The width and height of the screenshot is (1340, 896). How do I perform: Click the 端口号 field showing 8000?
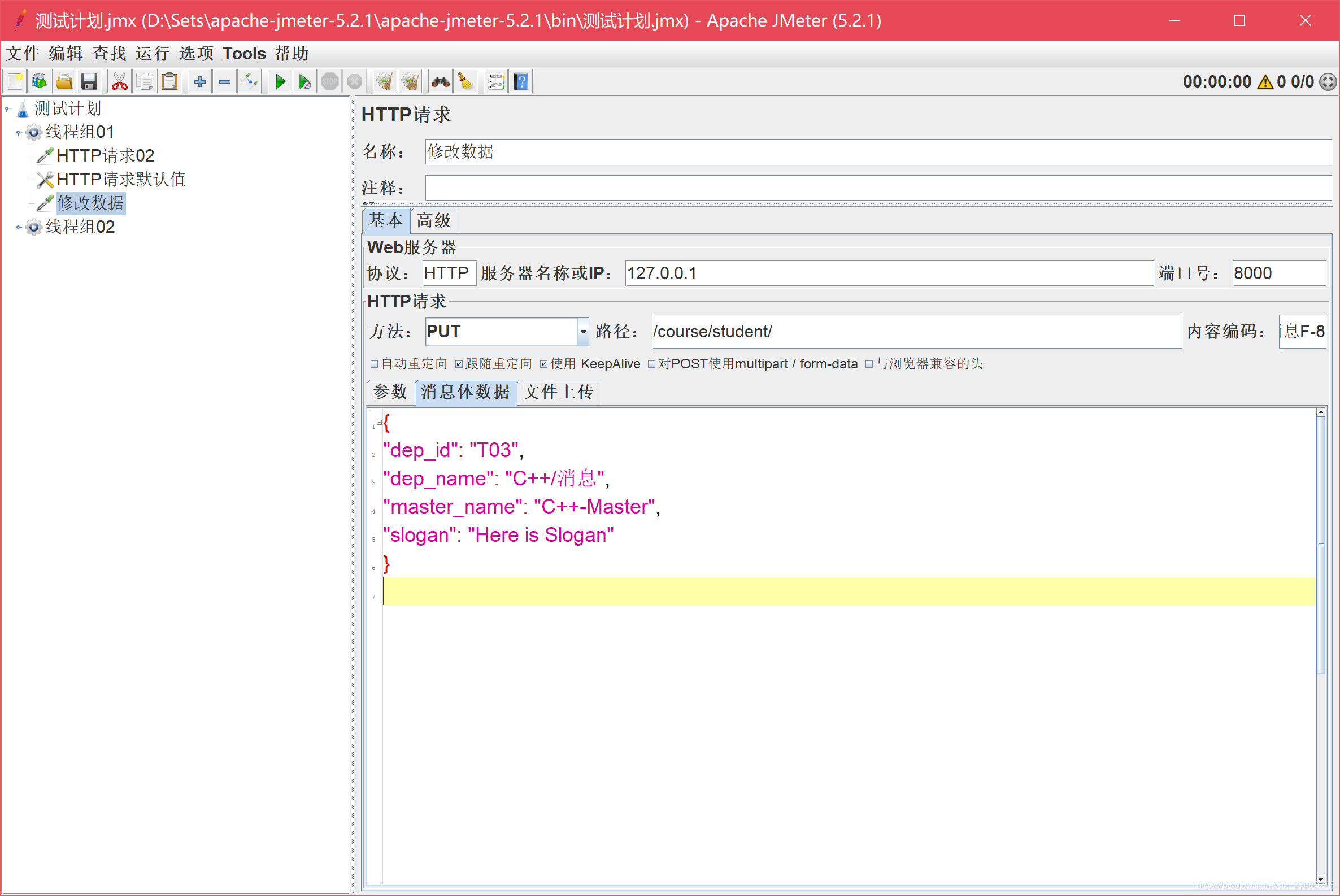click(1279, 273)
